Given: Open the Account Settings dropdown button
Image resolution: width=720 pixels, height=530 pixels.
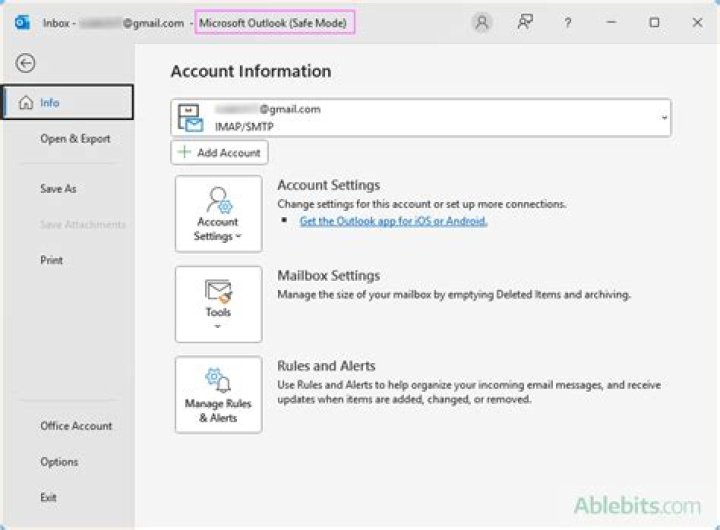Looking at the screenshot, I should point(218,213).
